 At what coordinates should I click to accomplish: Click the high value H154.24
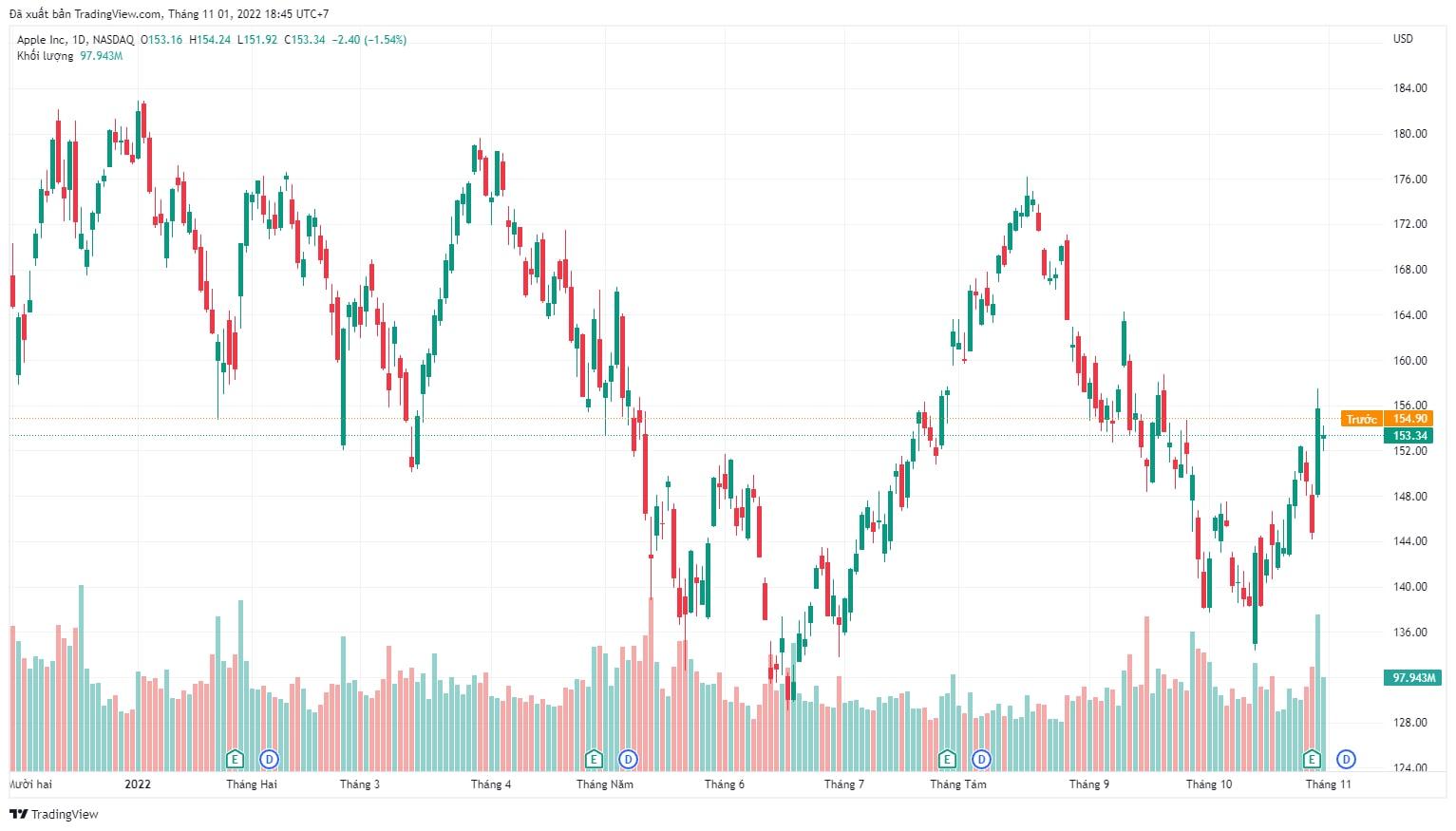(x=210, y=40)
